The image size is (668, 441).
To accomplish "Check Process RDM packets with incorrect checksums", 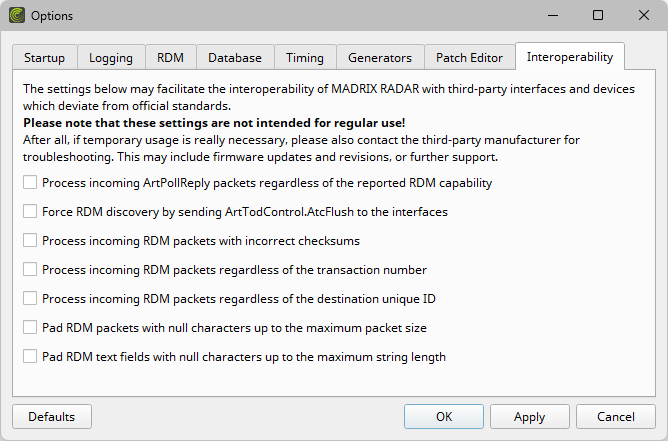I will tap(30, 240).
